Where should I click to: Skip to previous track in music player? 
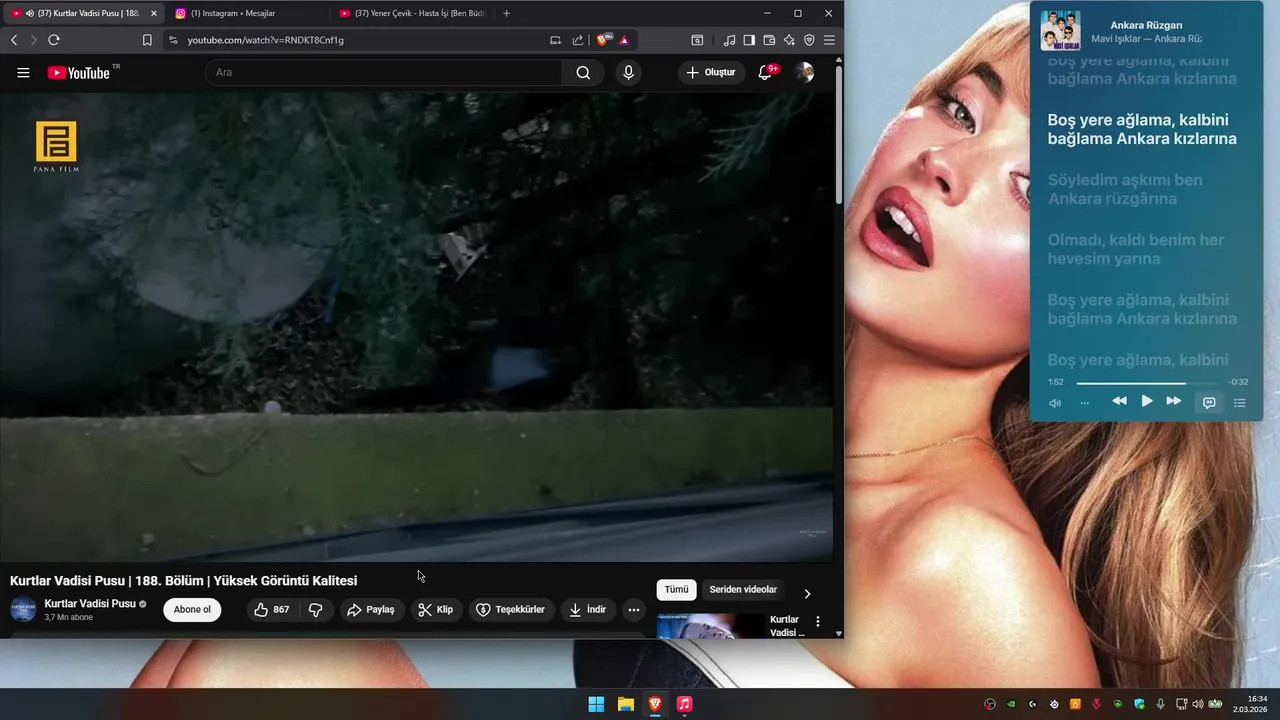point(1119,401)
